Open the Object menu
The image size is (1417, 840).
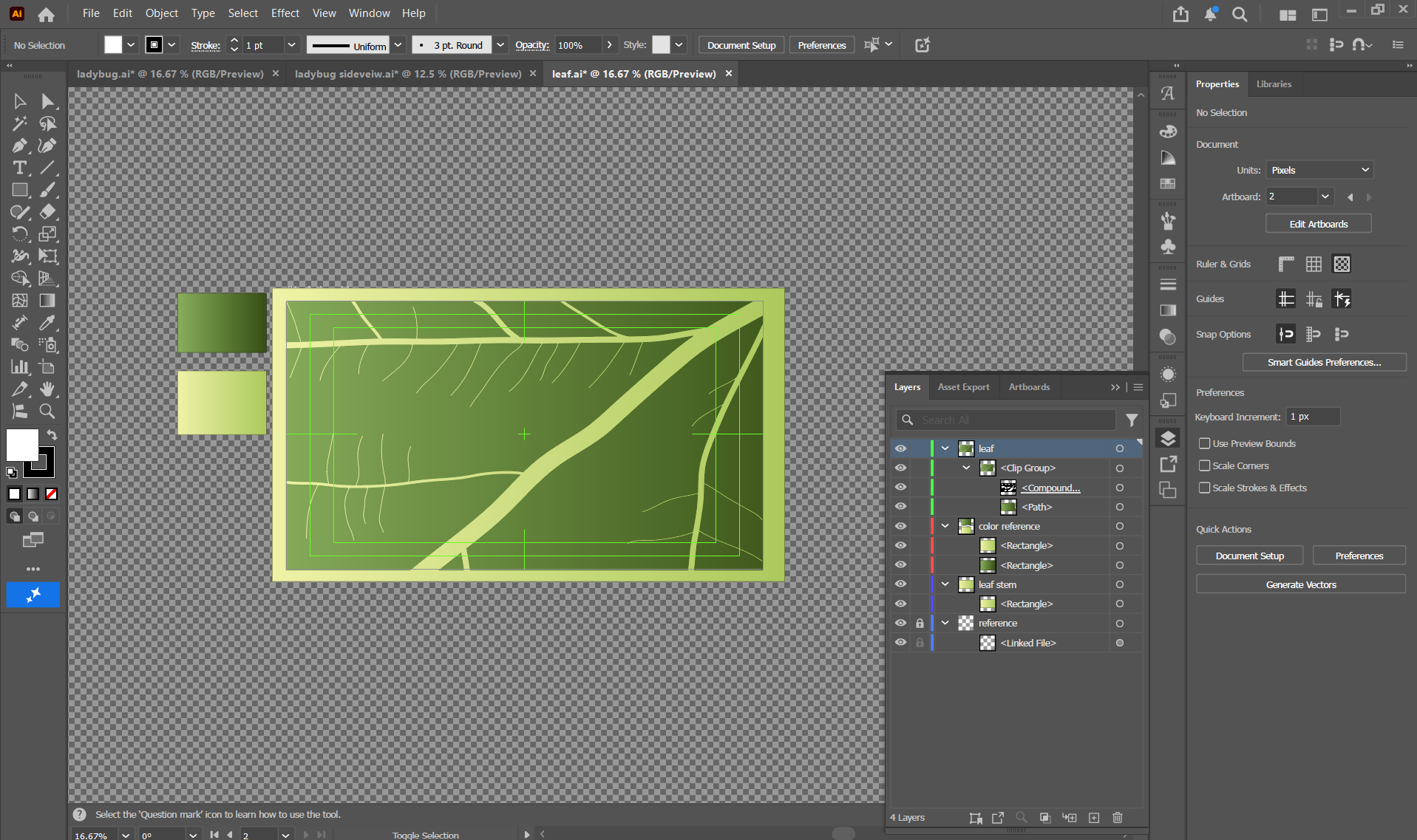(x=161, y=13)
